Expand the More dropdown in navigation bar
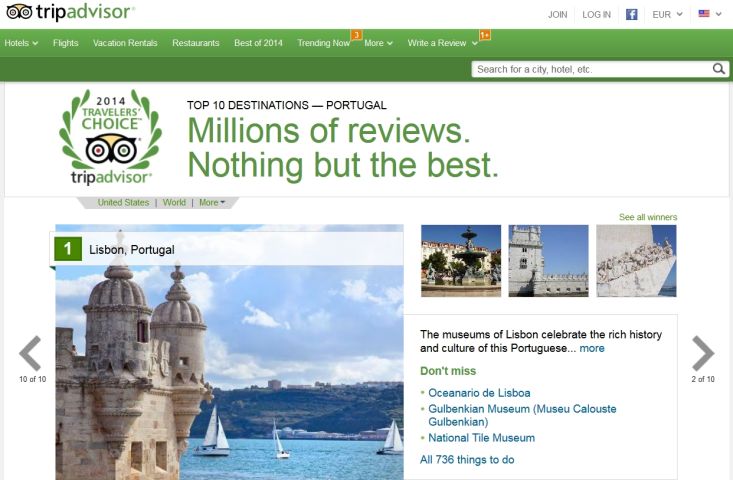Image resolution: width=733 pixels, height=480 pixels. [378, 43]
